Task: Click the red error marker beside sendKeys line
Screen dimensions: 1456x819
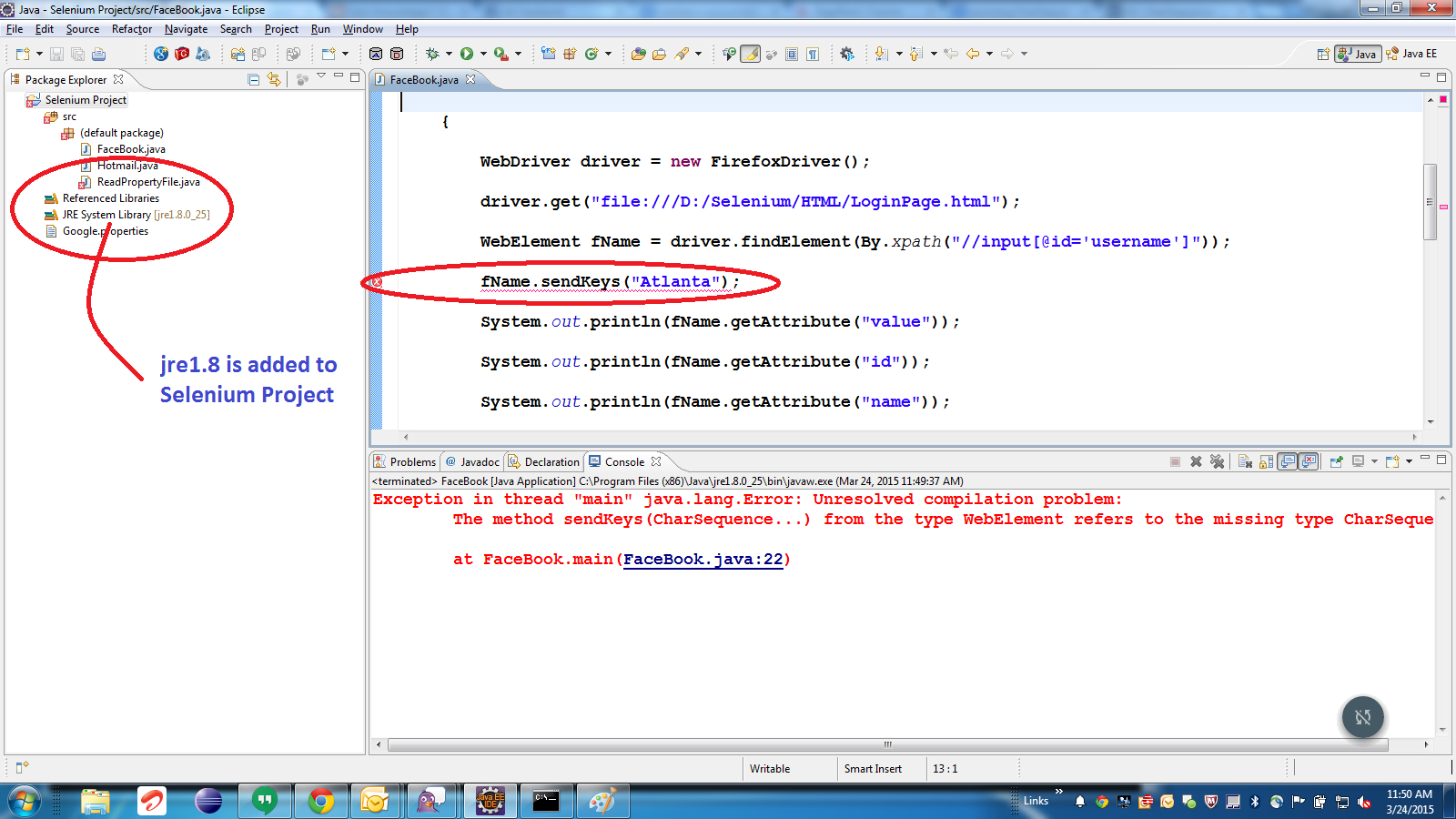Action: coord(377,282)
